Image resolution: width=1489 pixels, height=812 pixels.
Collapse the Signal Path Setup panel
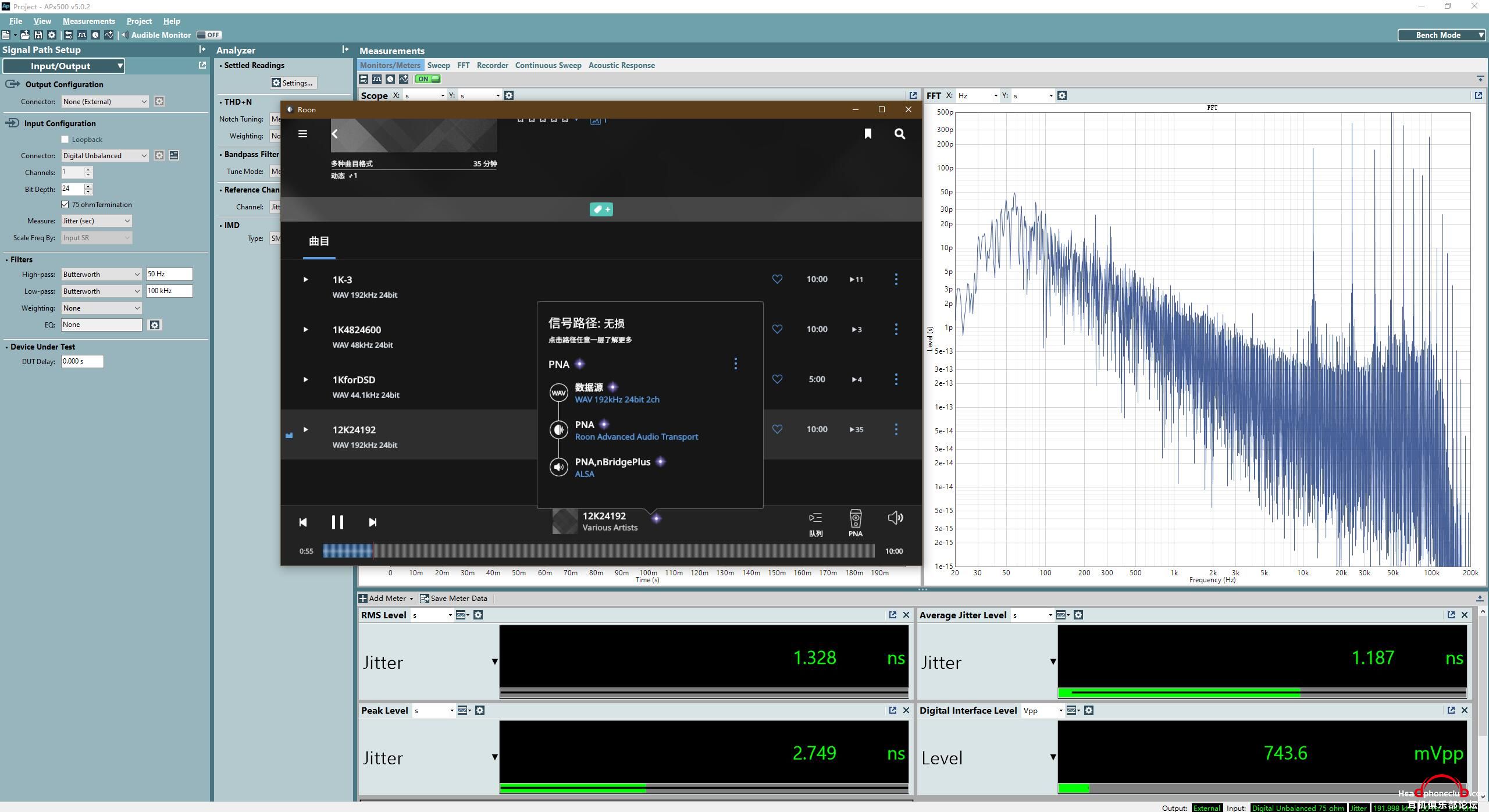(x=202, y=50)
